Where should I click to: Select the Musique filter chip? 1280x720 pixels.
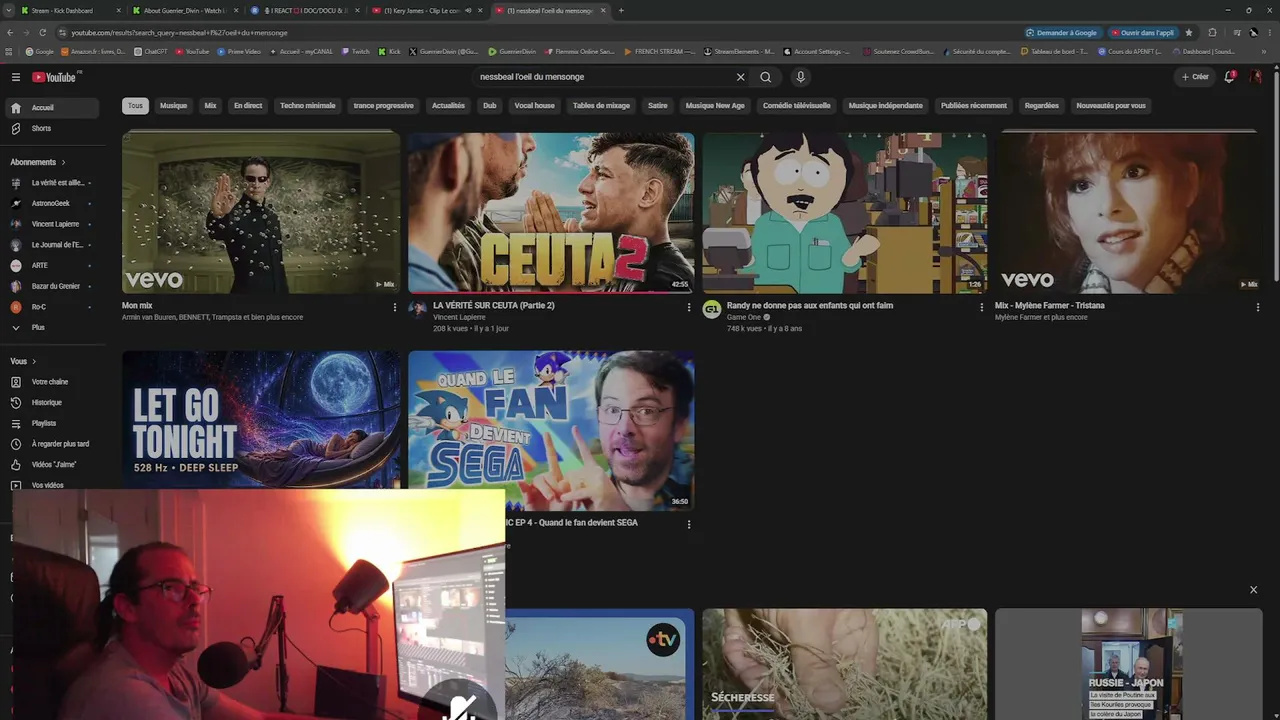(173, 105)
